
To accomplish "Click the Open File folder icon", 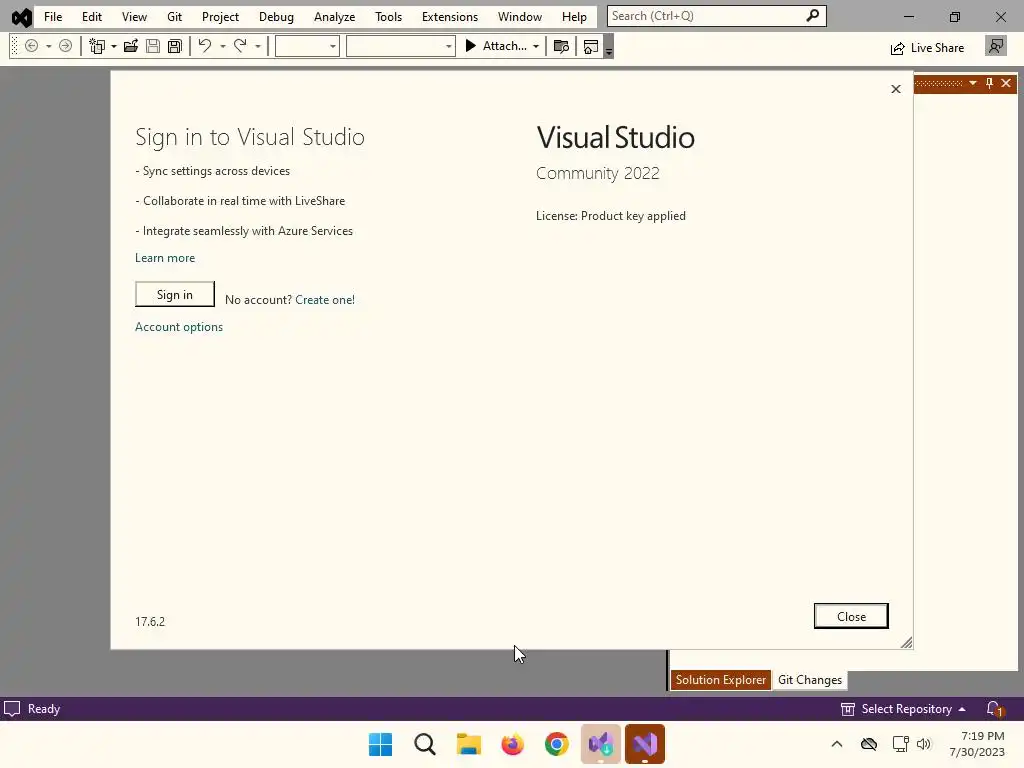I will click(131, 46).
